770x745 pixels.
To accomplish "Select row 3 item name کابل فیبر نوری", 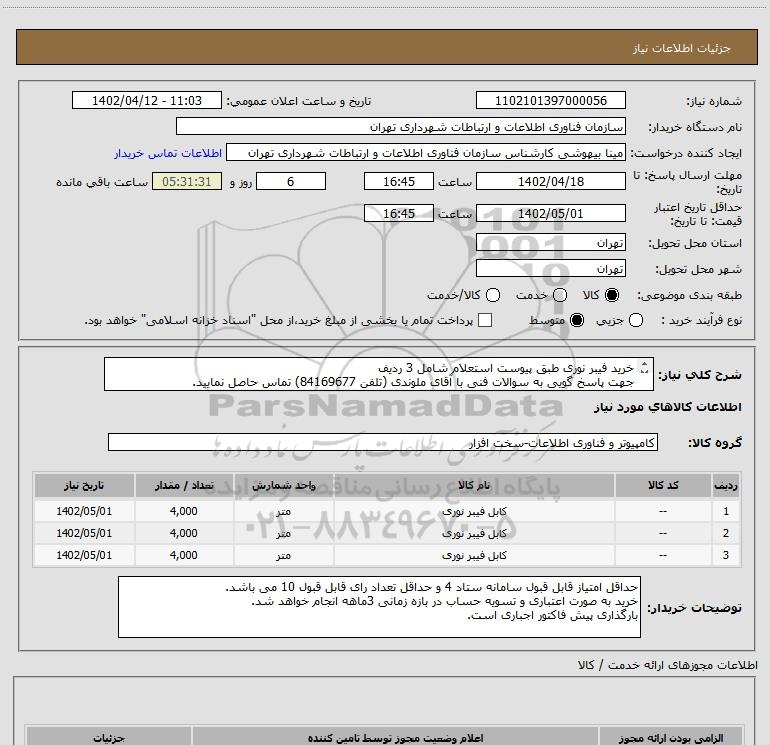I will pyautogui.click(x=474, y=555).
